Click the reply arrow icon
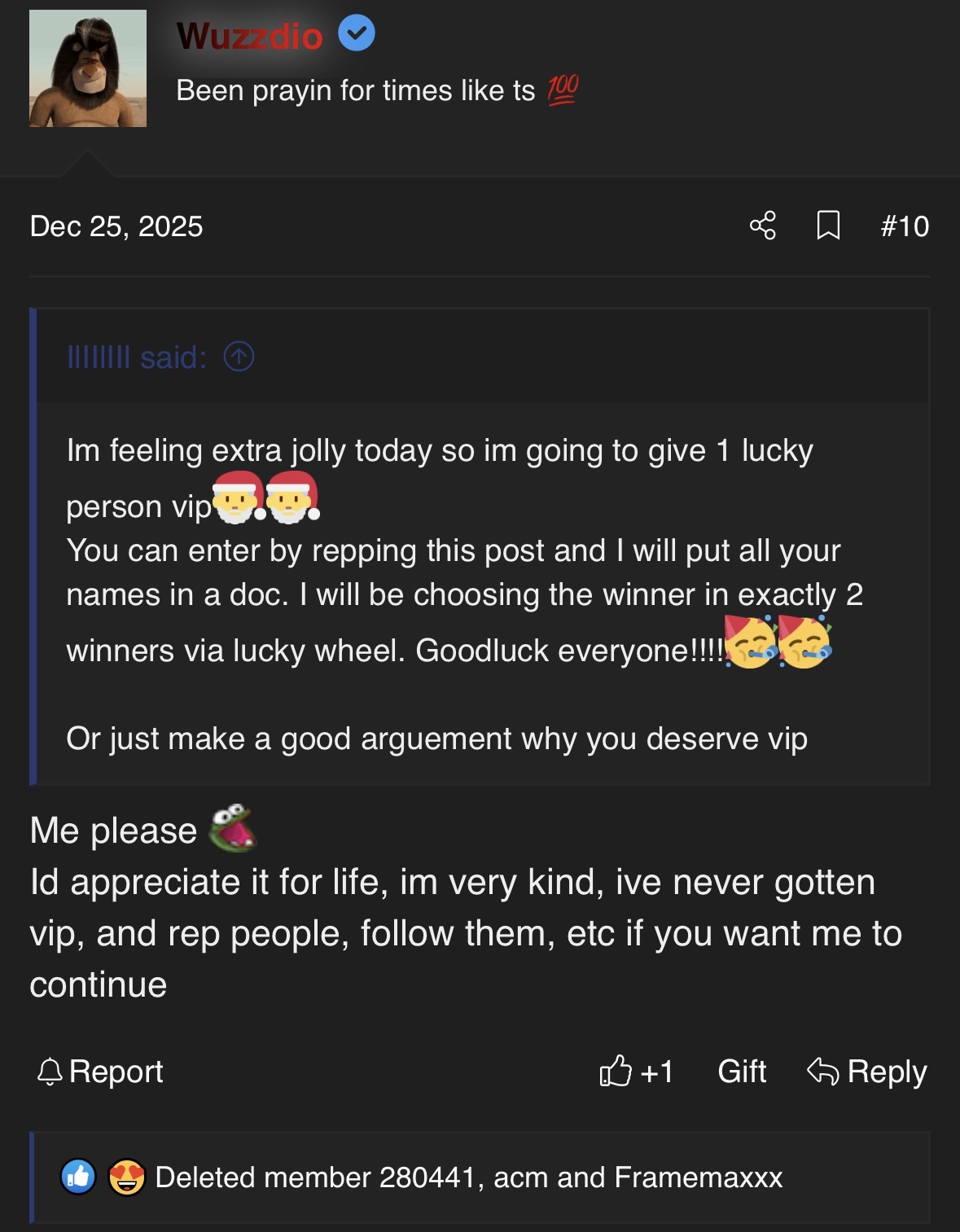The width and height of the screenshot is (960, 1232). coord(822,1072)
